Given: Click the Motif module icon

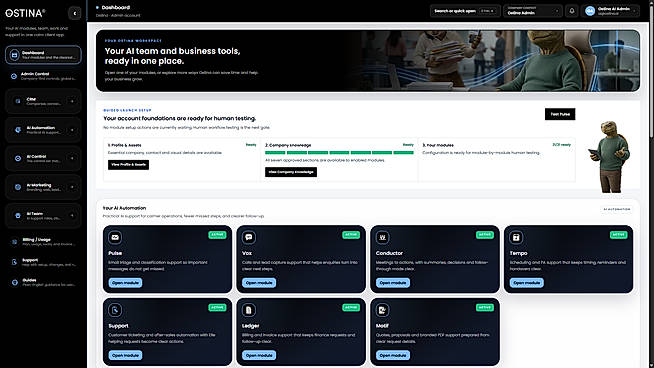Looking at the screenshot, I should point(382,310).
